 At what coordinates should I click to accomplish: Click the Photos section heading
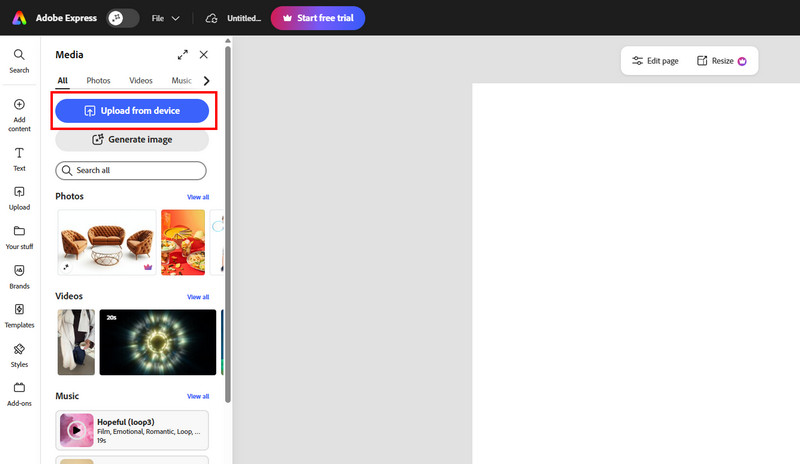69,197
